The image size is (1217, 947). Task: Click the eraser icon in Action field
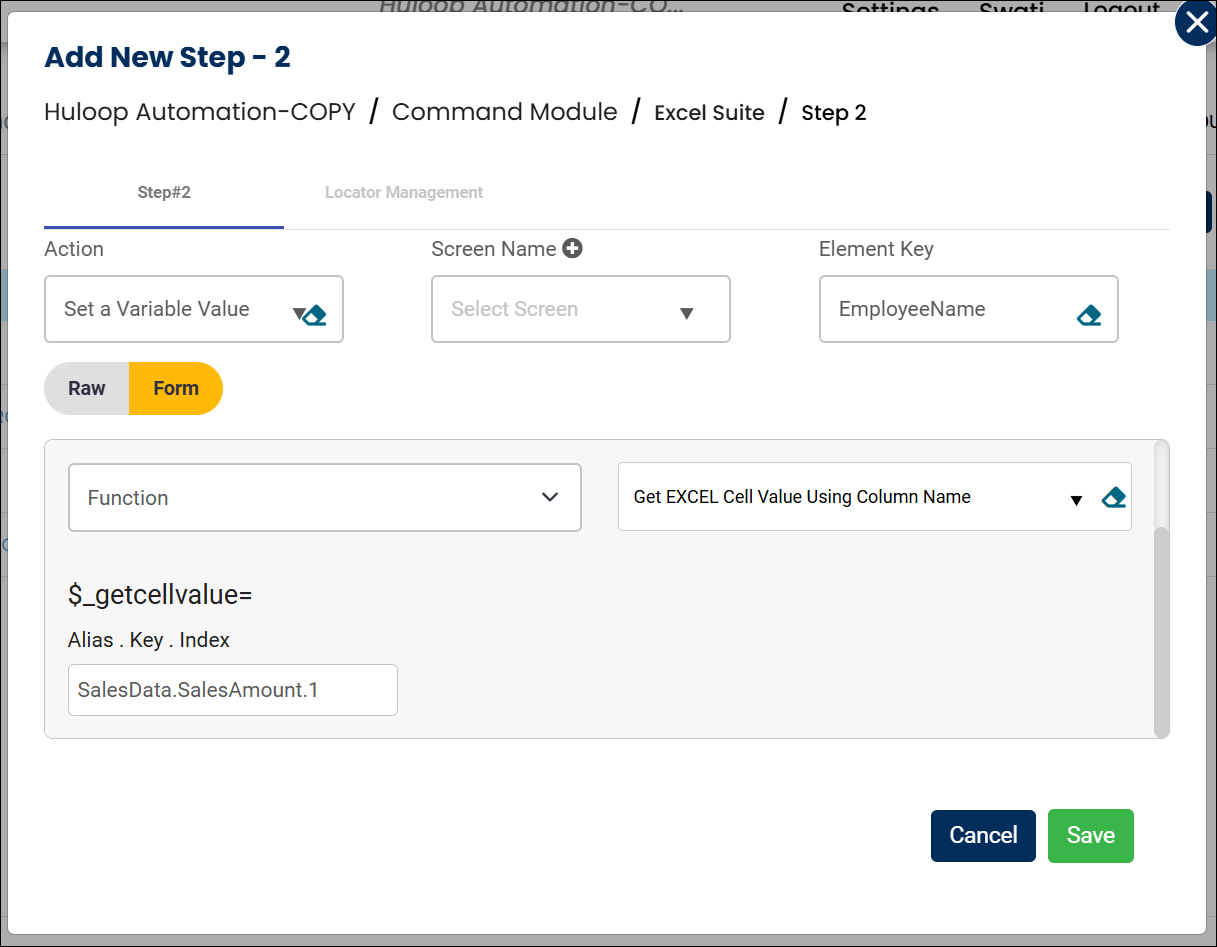click(x=316, y=316)
